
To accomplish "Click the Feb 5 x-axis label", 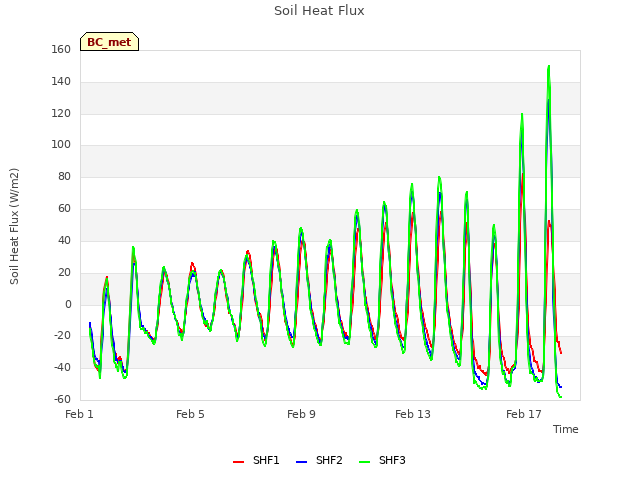I will (190, 414).
